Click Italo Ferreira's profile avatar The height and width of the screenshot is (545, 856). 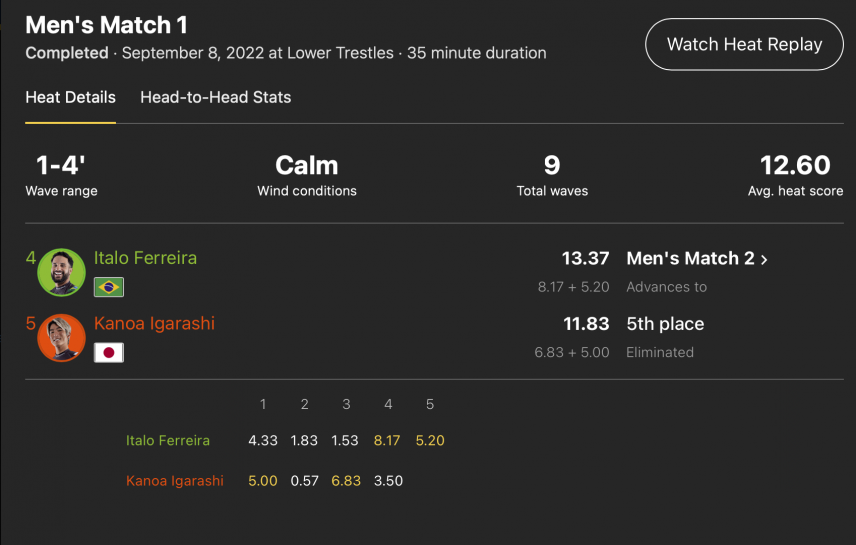[61, 272]
